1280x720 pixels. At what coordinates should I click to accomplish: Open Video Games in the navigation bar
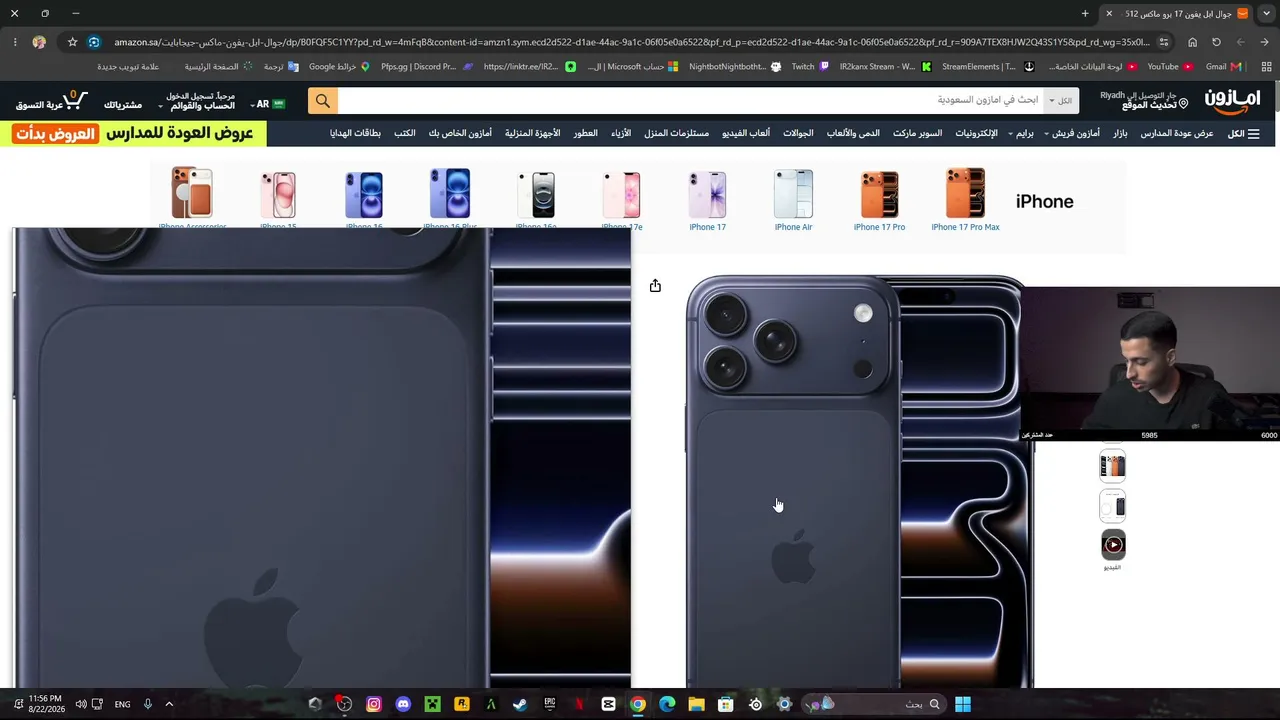coord(746,133)
